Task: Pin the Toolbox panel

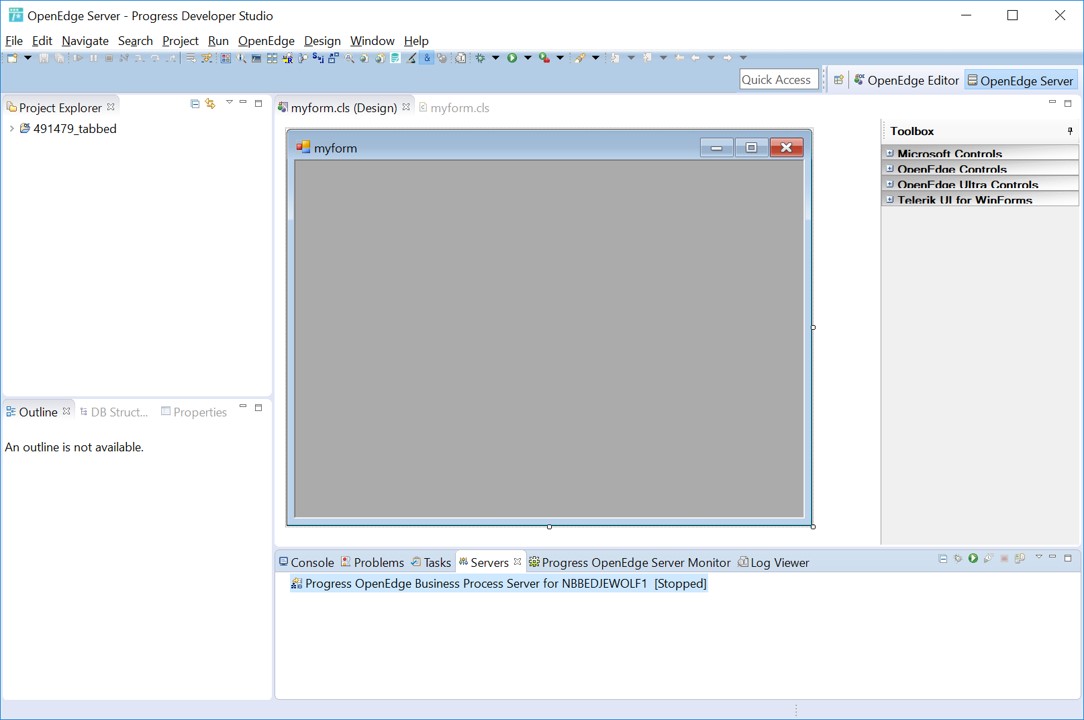Action: pos(1070,131)
